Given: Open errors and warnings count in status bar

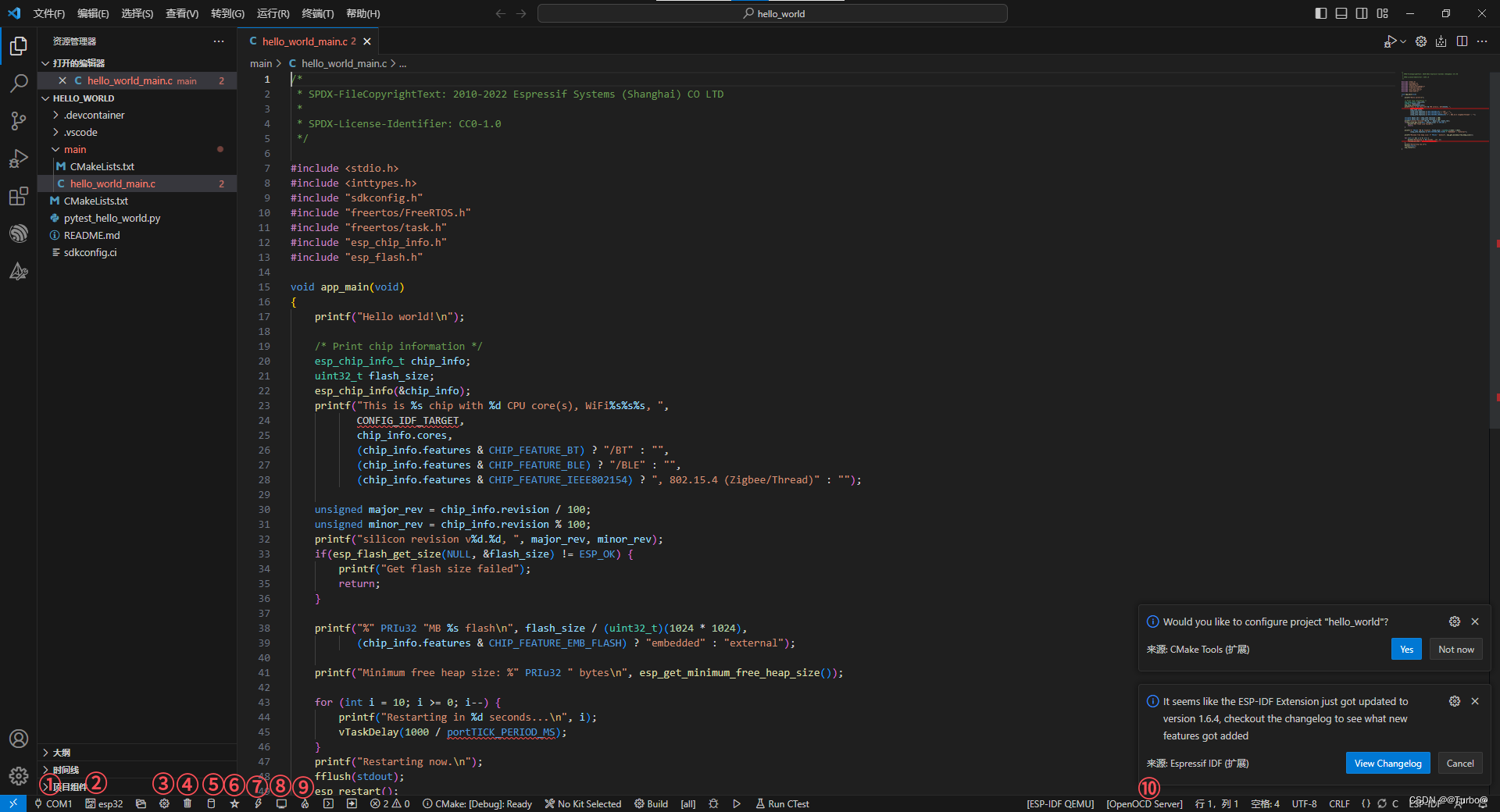Looking at the screenshot, I should [x=390, y=803].
